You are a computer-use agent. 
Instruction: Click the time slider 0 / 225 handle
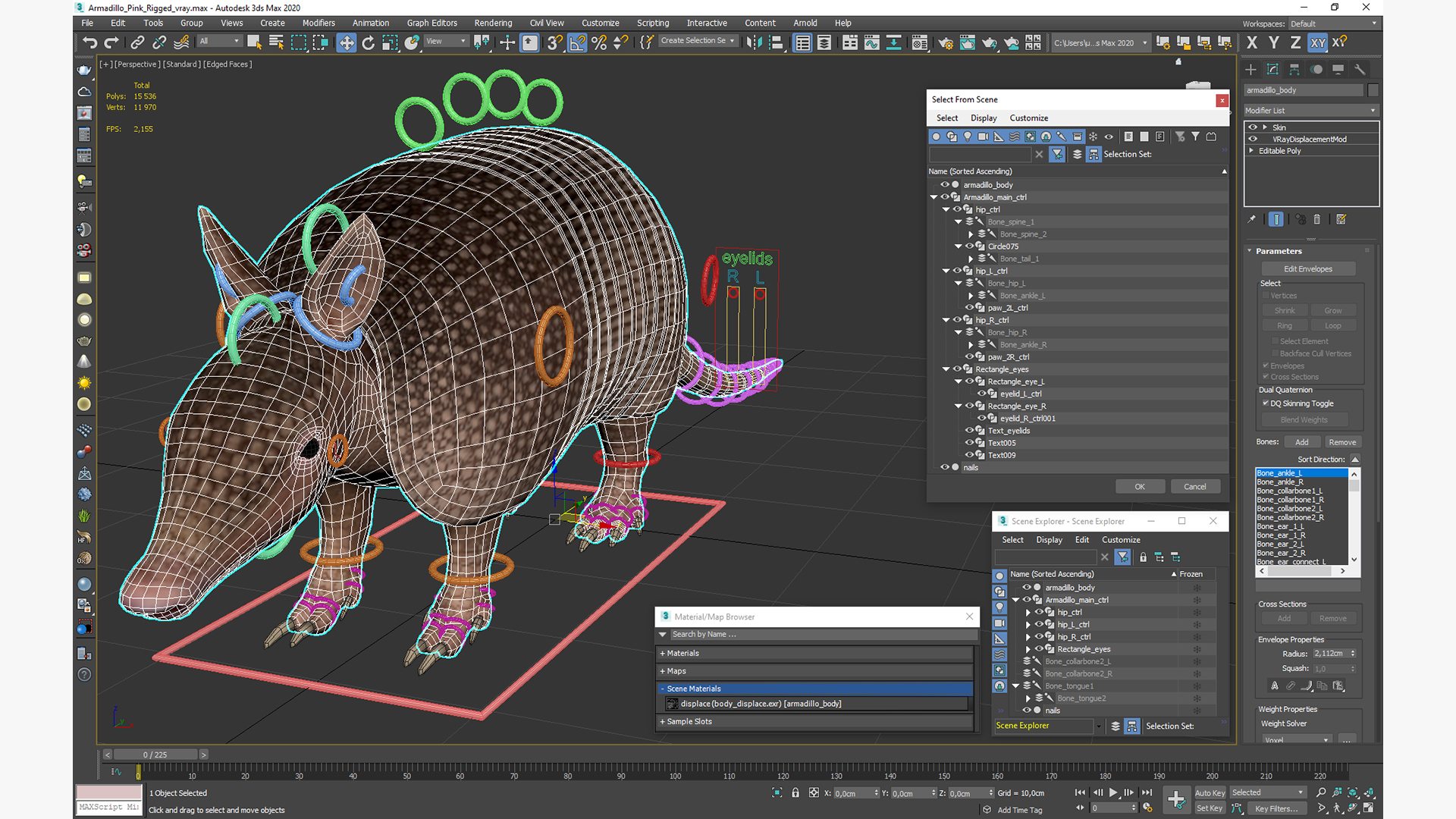155,755
